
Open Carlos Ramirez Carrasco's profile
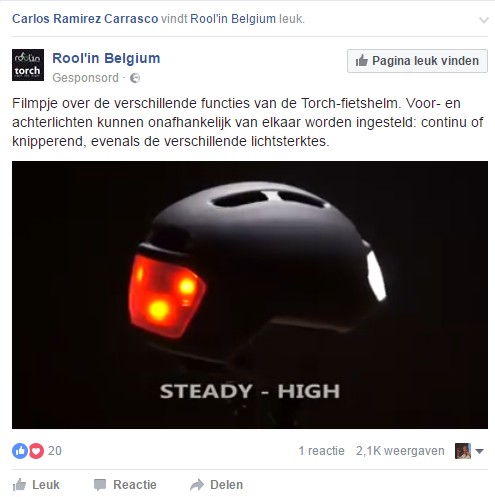pos(85,19)
